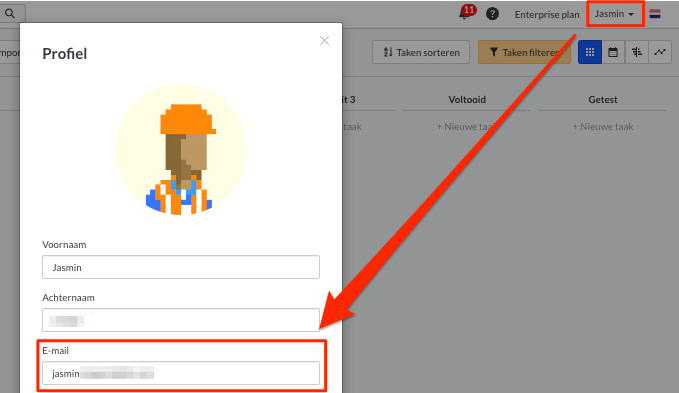The height and width of the screenshot is (393, 679).
Task: Open the notifications bell with 11 badge
Action: pos(466,13)
